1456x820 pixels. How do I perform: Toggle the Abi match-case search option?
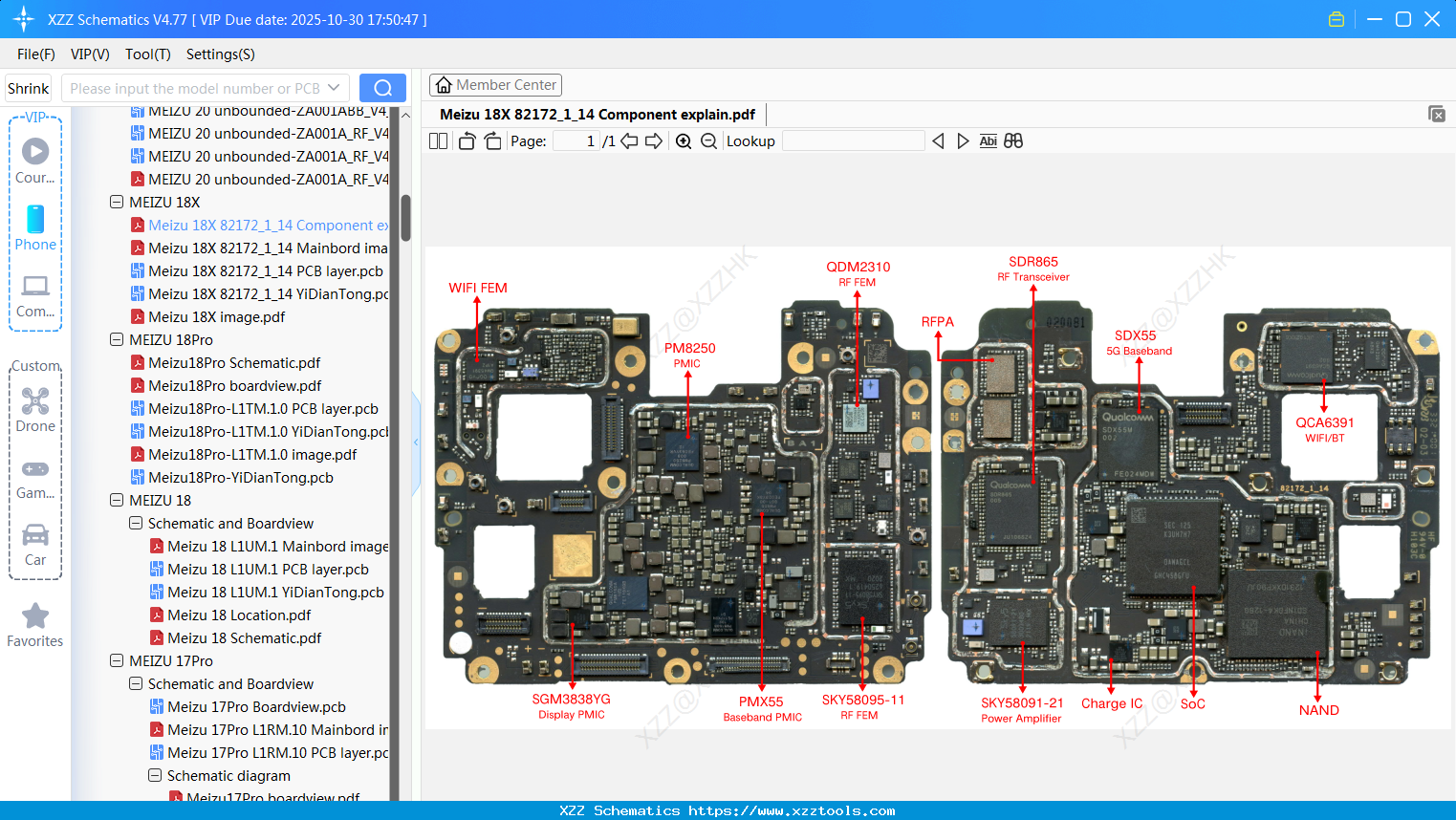coord(988,140)
